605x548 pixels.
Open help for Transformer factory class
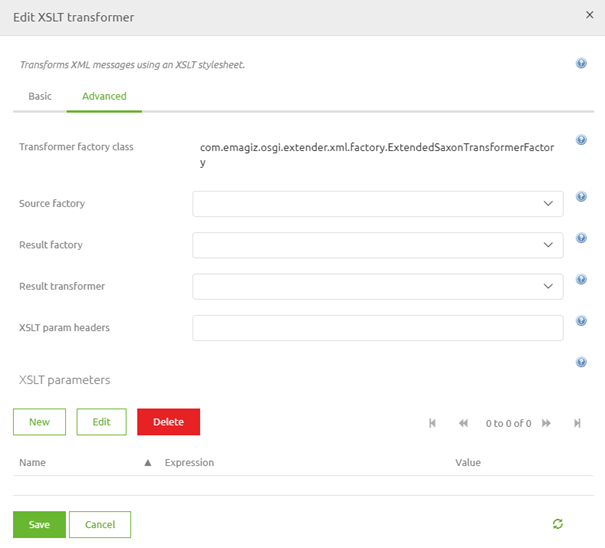pyautogui.click(x=581, y=139)
